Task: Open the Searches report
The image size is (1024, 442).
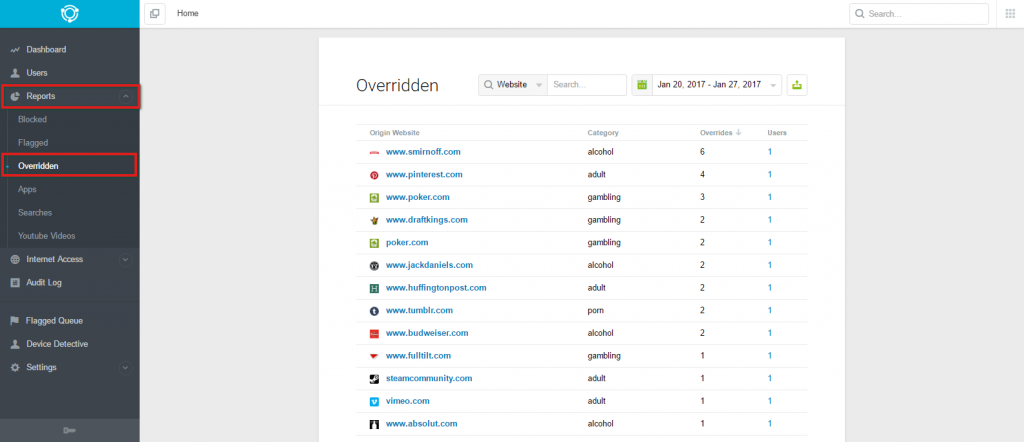Action: [35, 213]
